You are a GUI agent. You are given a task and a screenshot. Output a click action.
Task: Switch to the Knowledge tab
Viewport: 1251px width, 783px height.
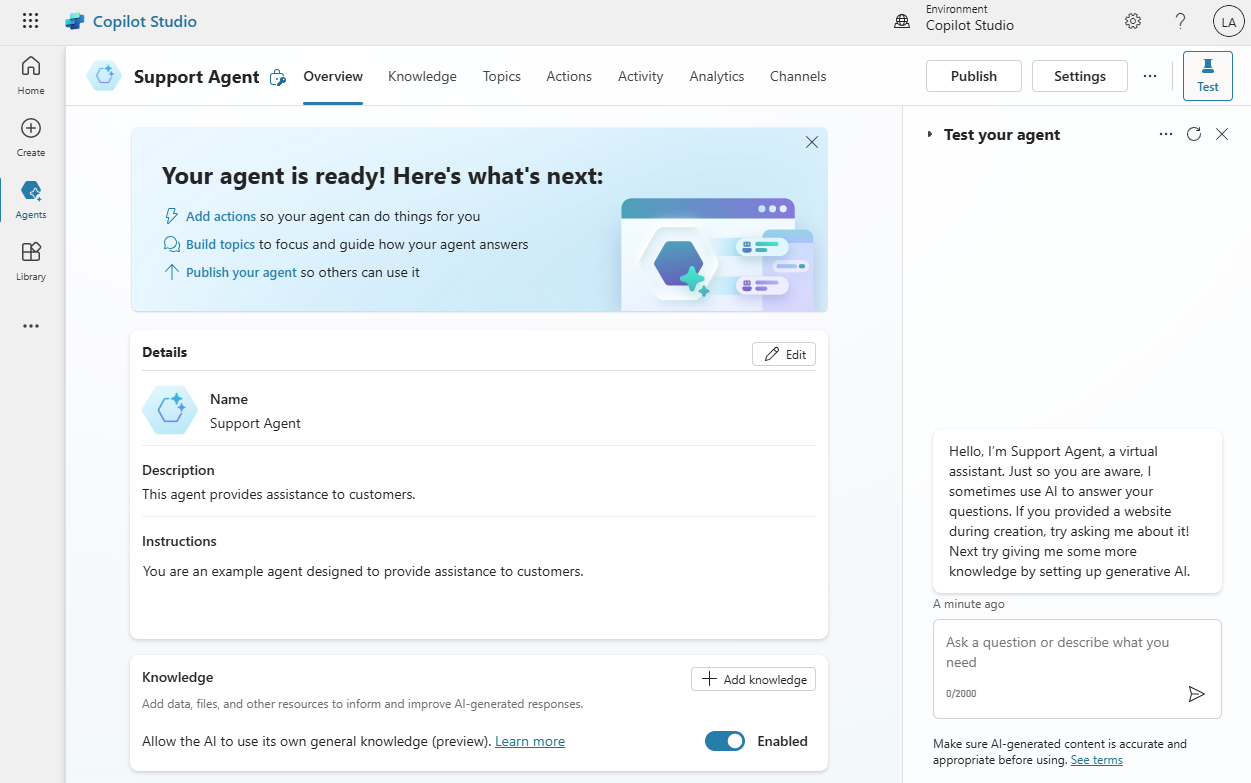pyautogui.click(x=422, y=76)
